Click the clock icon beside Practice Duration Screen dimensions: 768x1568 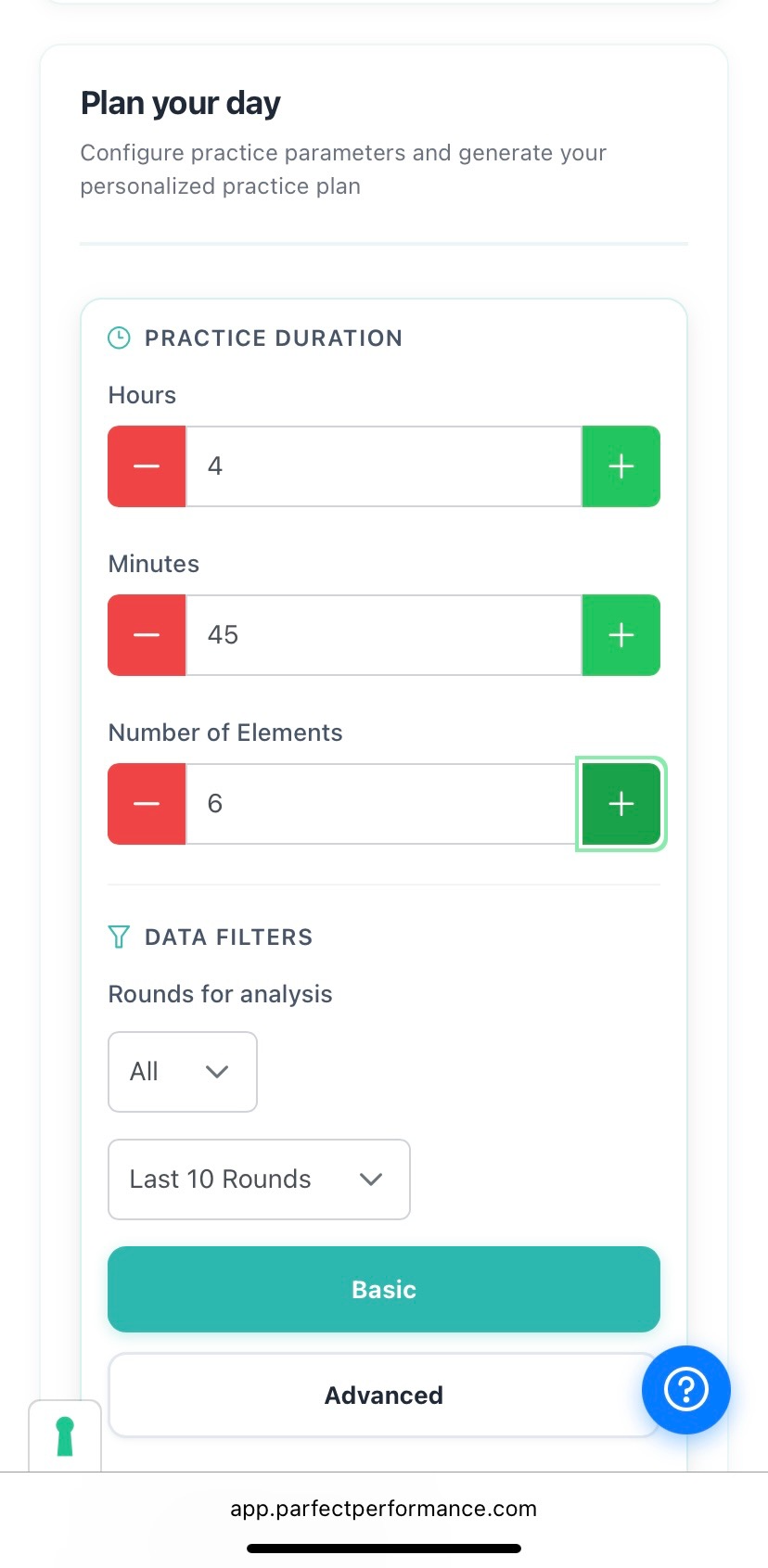(119, 338)
